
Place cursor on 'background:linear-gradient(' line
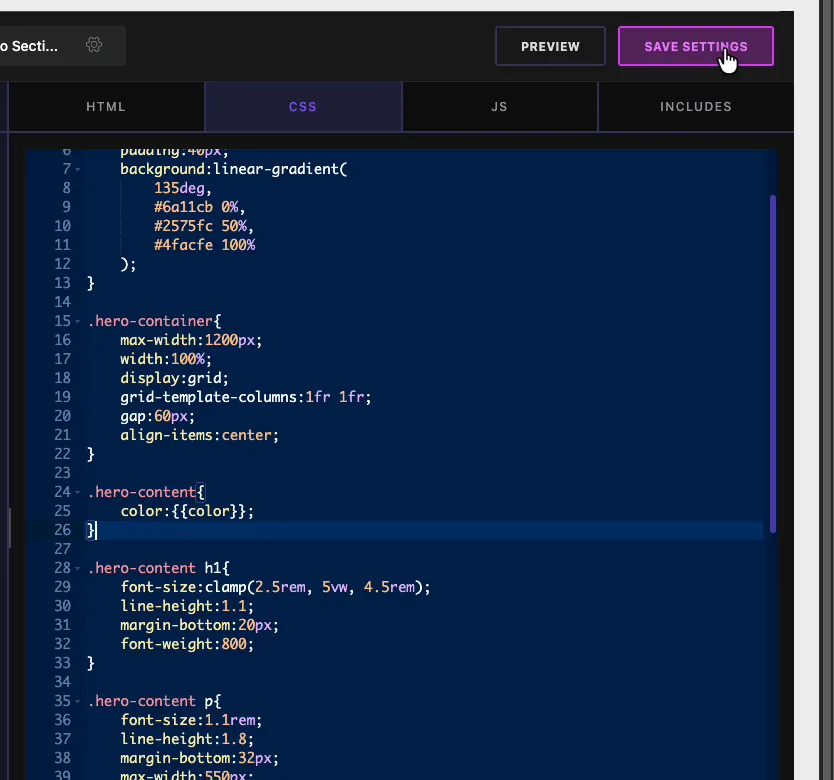tap(233, 169)
